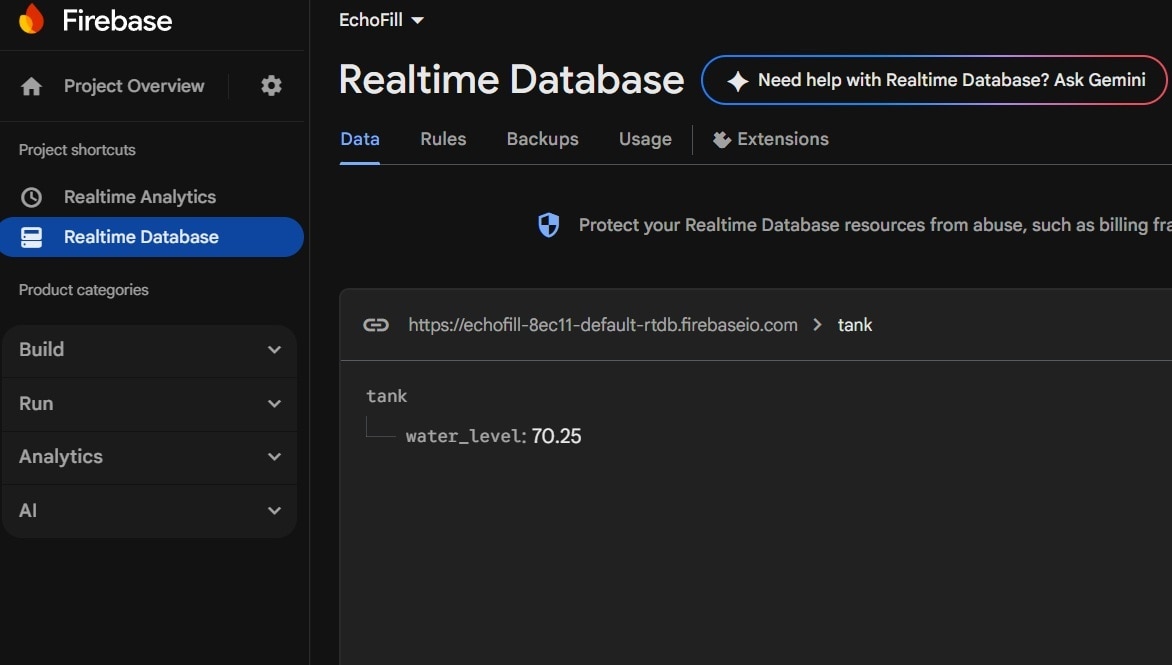Screen dimensions: 1172x665
Task: Expand the AI category
Action: click(x=150, y=511)
